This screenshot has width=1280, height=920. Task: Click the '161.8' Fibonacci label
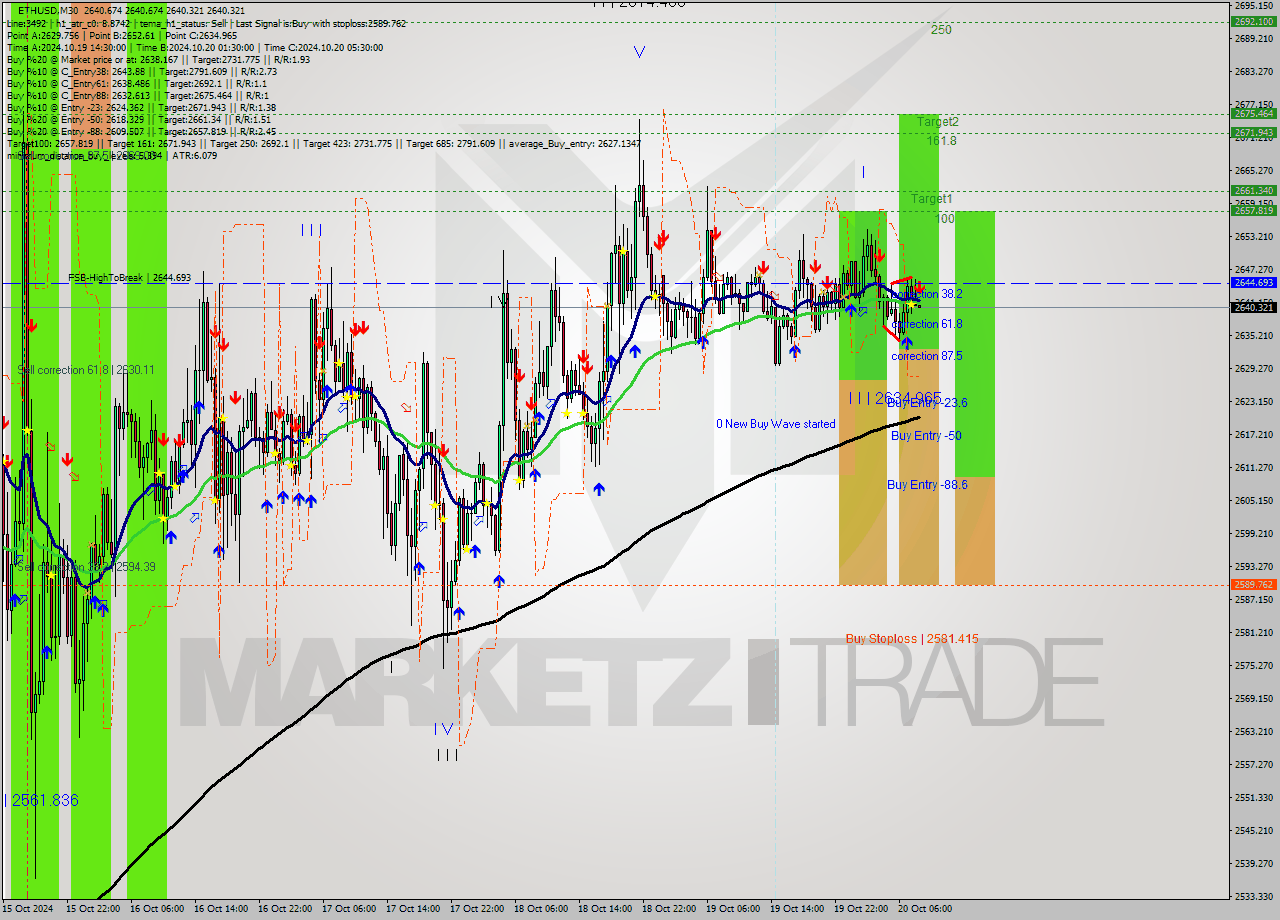pyautogui.click(x=941, y=141)
